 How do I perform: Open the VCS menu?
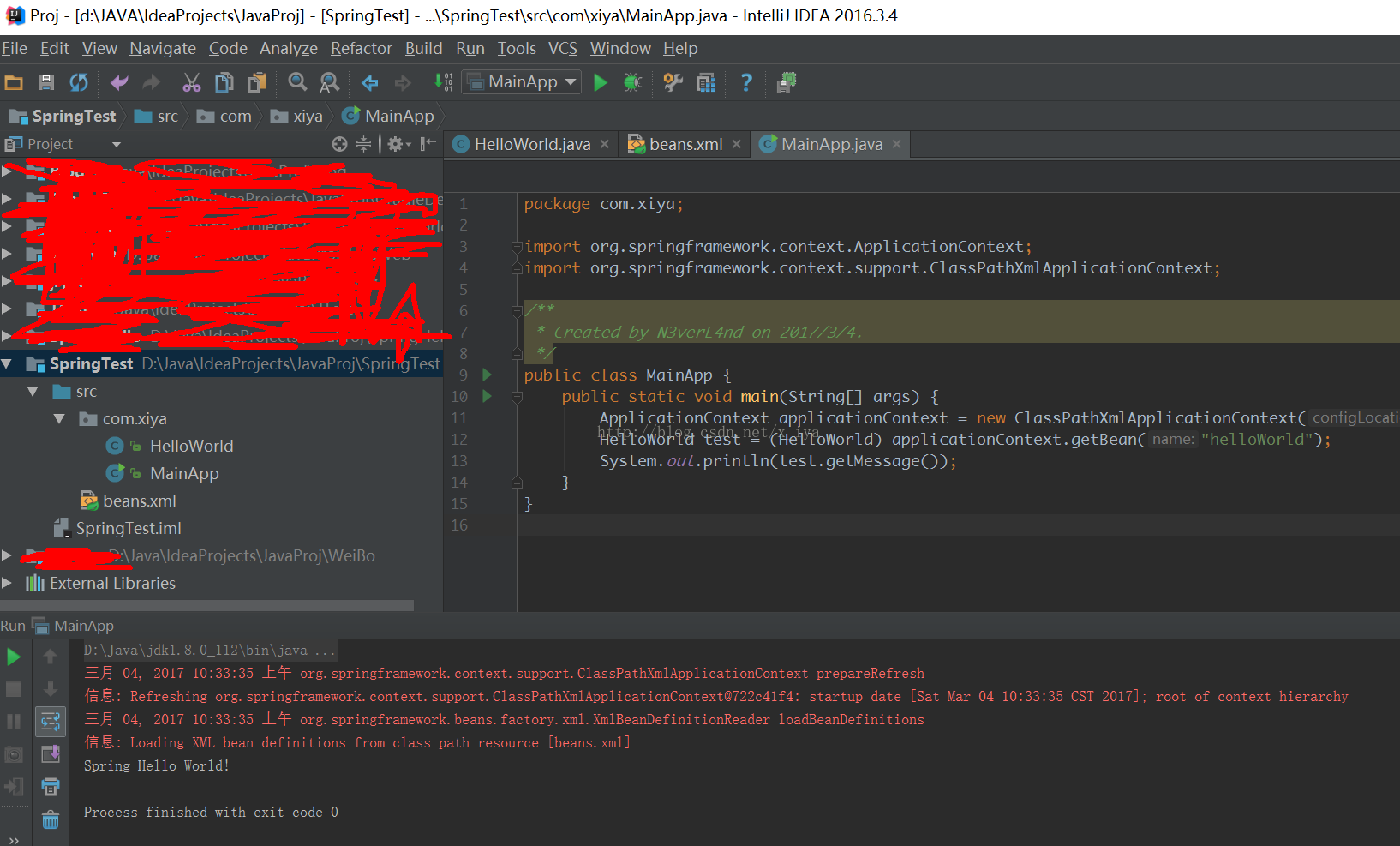563,49
